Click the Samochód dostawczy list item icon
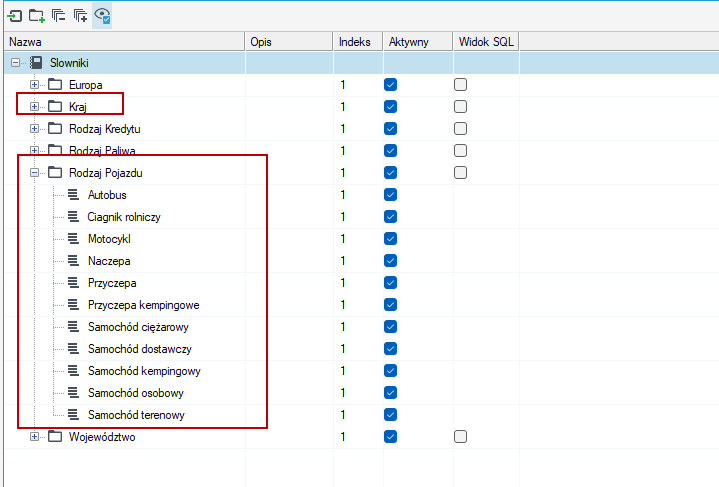The image size is (719, 487). tap(73, 349)
